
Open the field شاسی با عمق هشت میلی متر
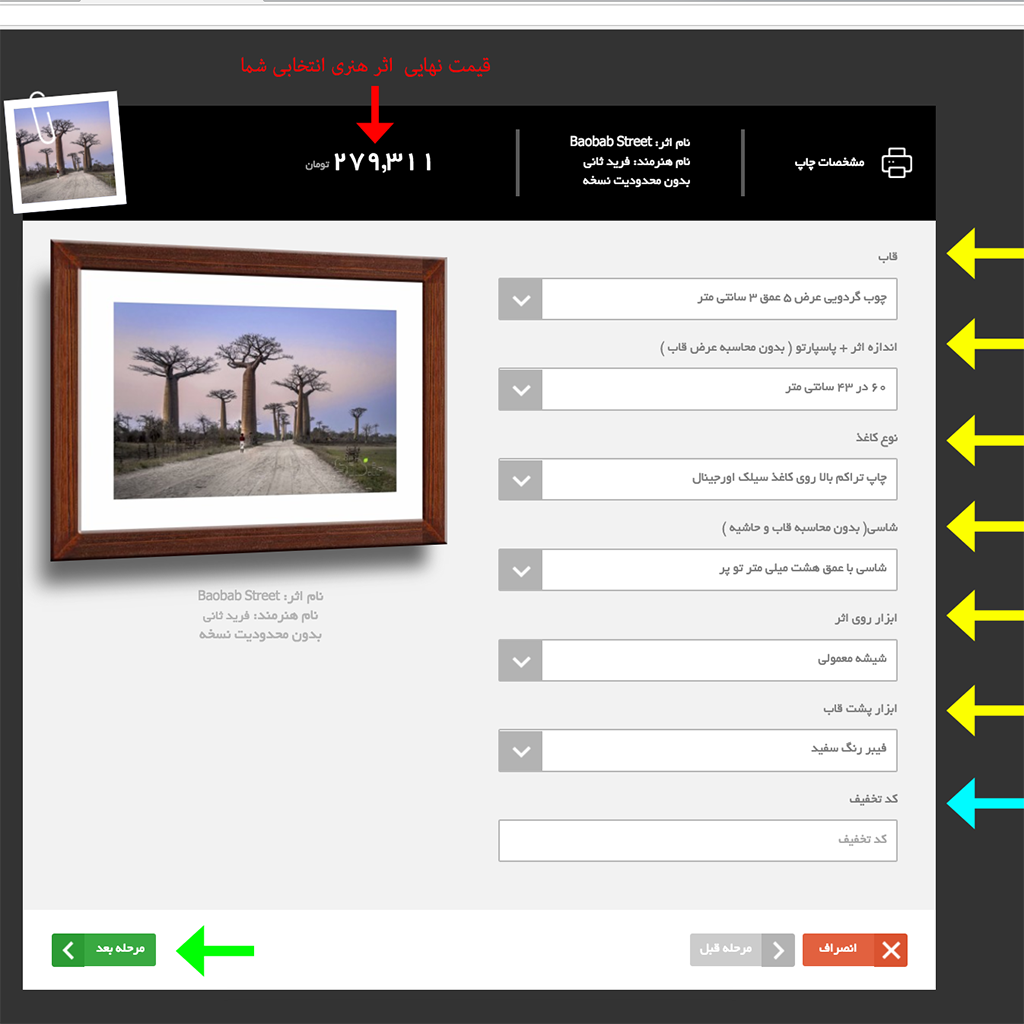[697, 570]
